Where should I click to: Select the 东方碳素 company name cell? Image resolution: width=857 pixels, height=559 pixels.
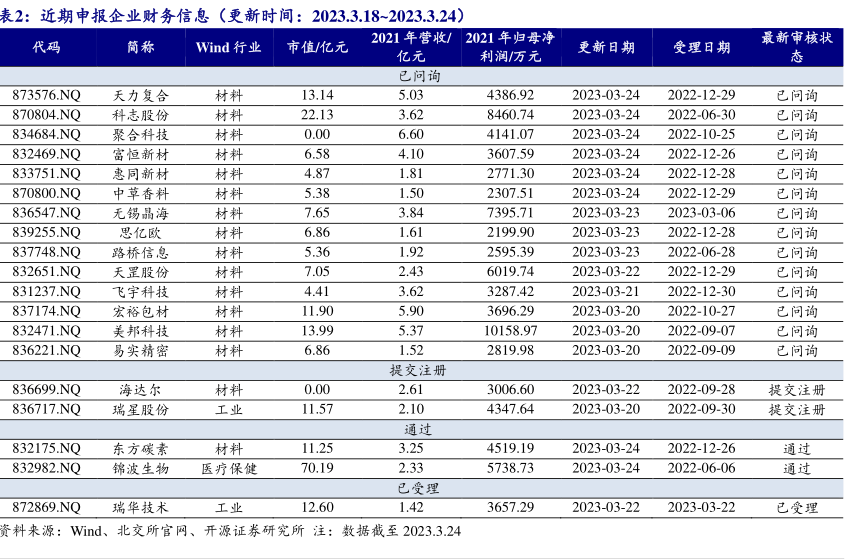(x=141, y=449)
